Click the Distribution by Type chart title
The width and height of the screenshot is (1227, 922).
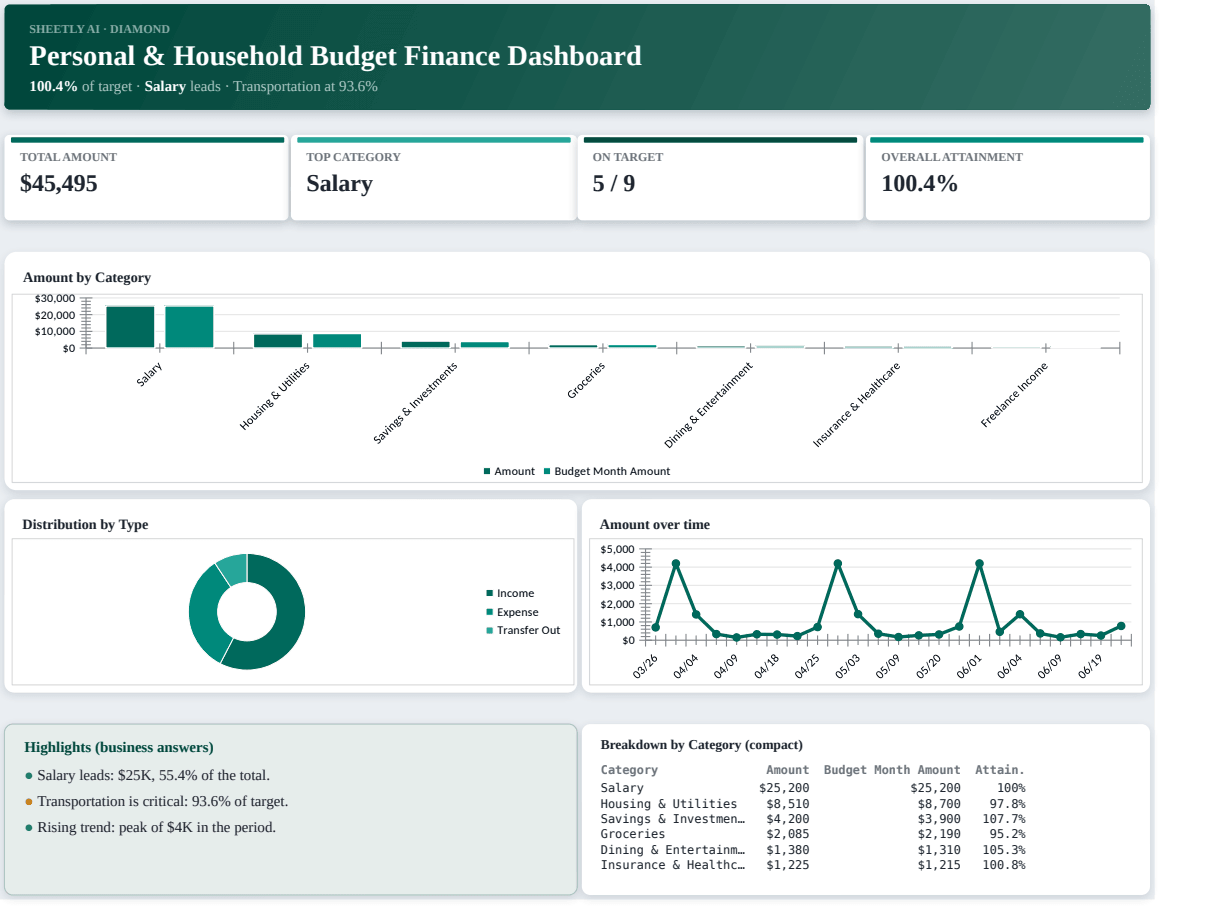[85, 524]
